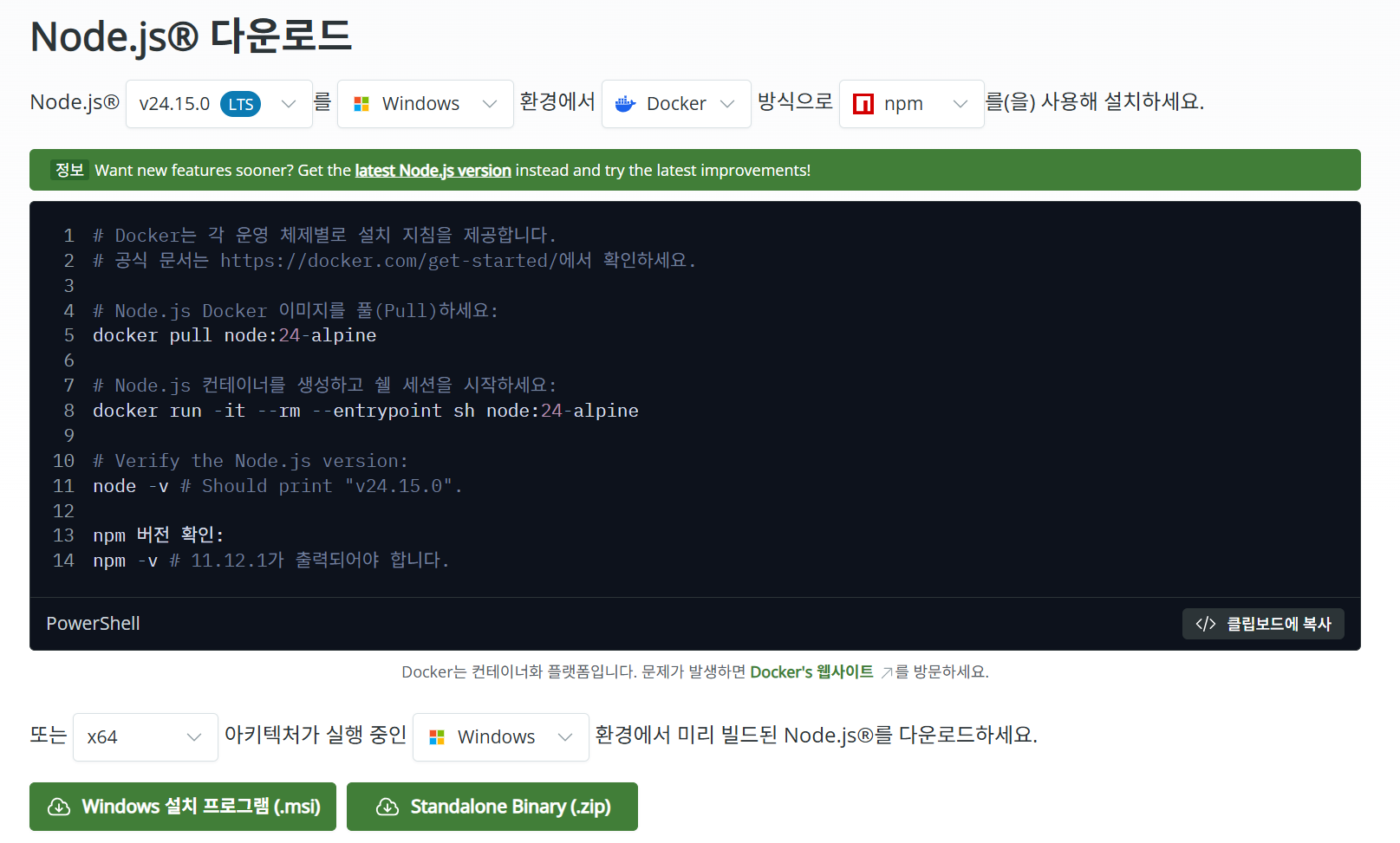The width and height of the screenshot is (1400, 843).
Task: Click the Windows logo in bottom selector
Action: [437, 737]
